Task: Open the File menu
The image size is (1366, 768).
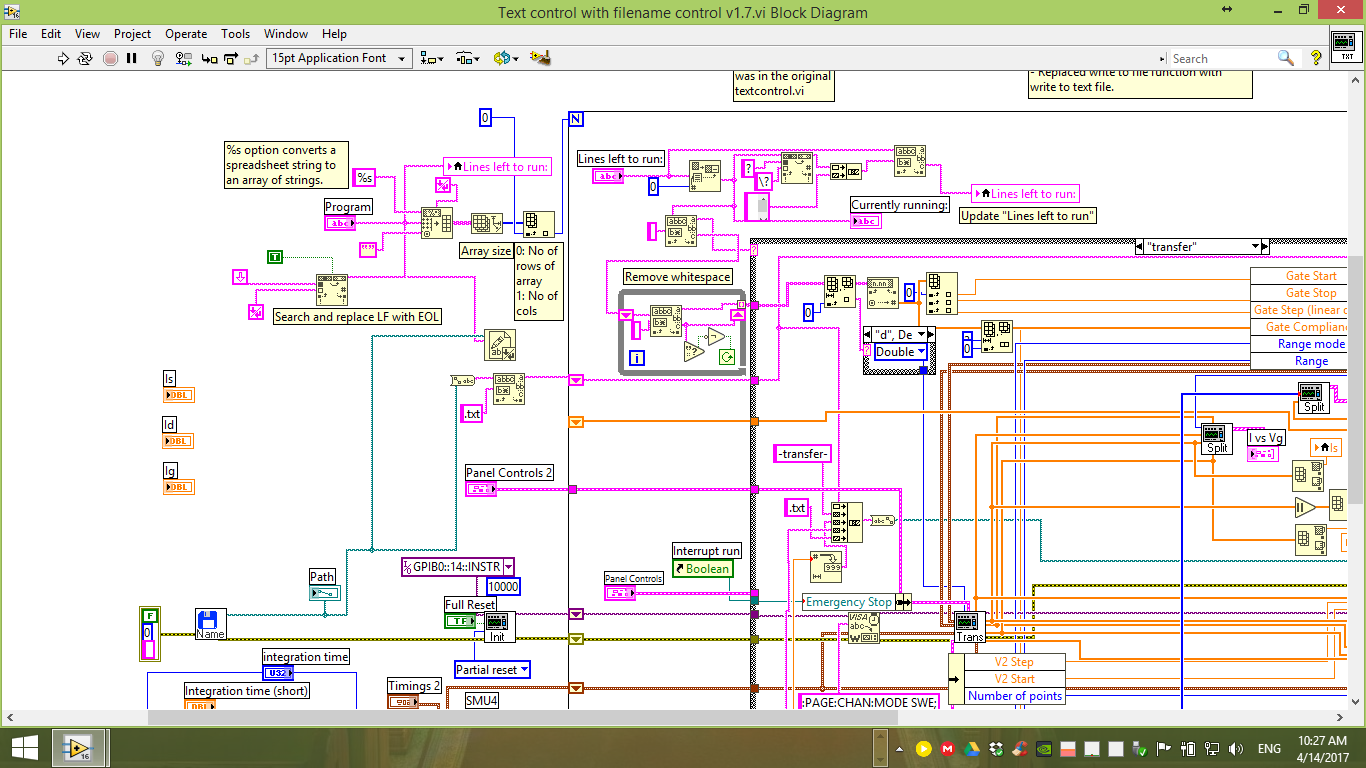Action: tap(18, 33)
